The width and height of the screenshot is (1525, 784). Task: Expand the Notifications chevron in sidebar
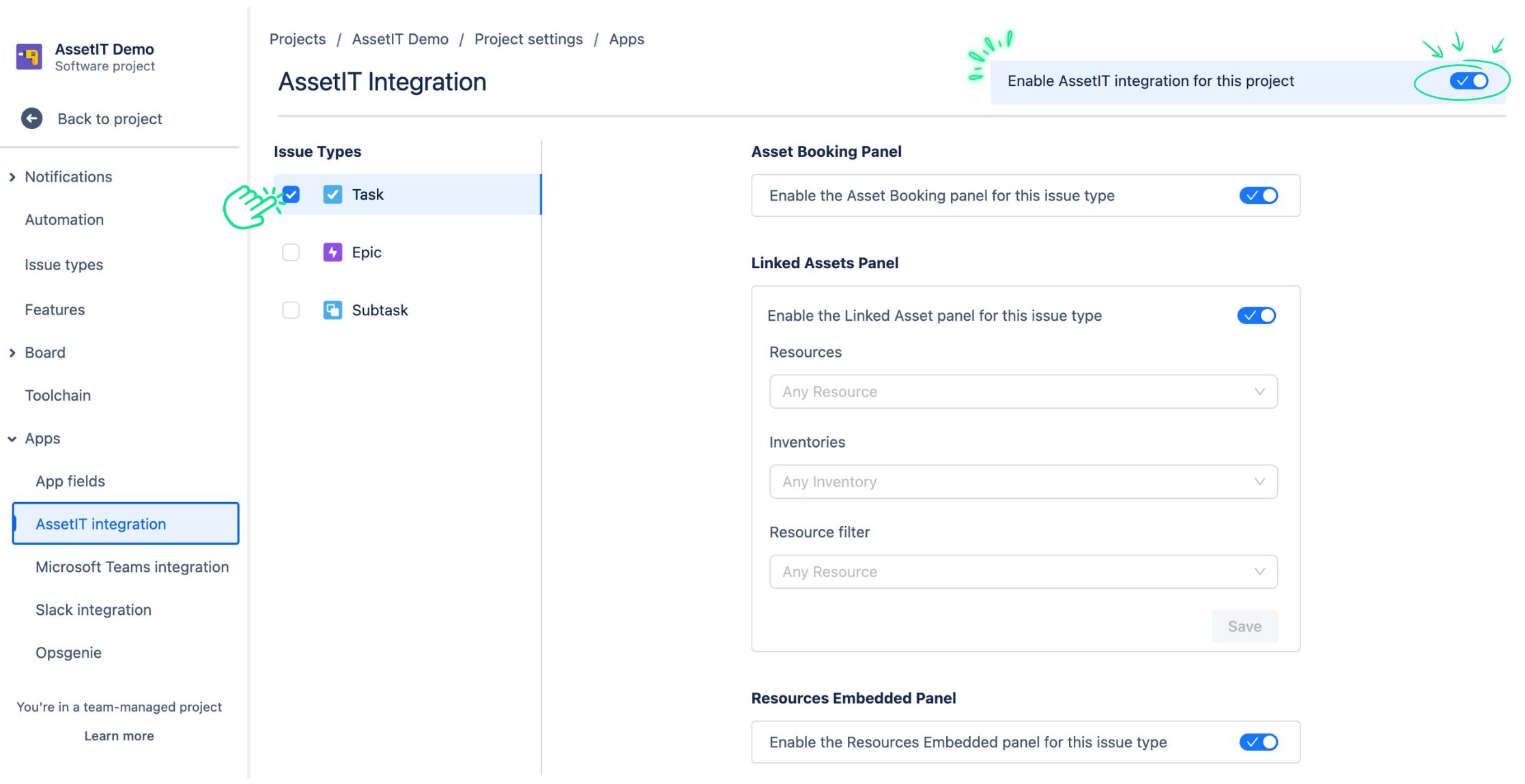11,176
